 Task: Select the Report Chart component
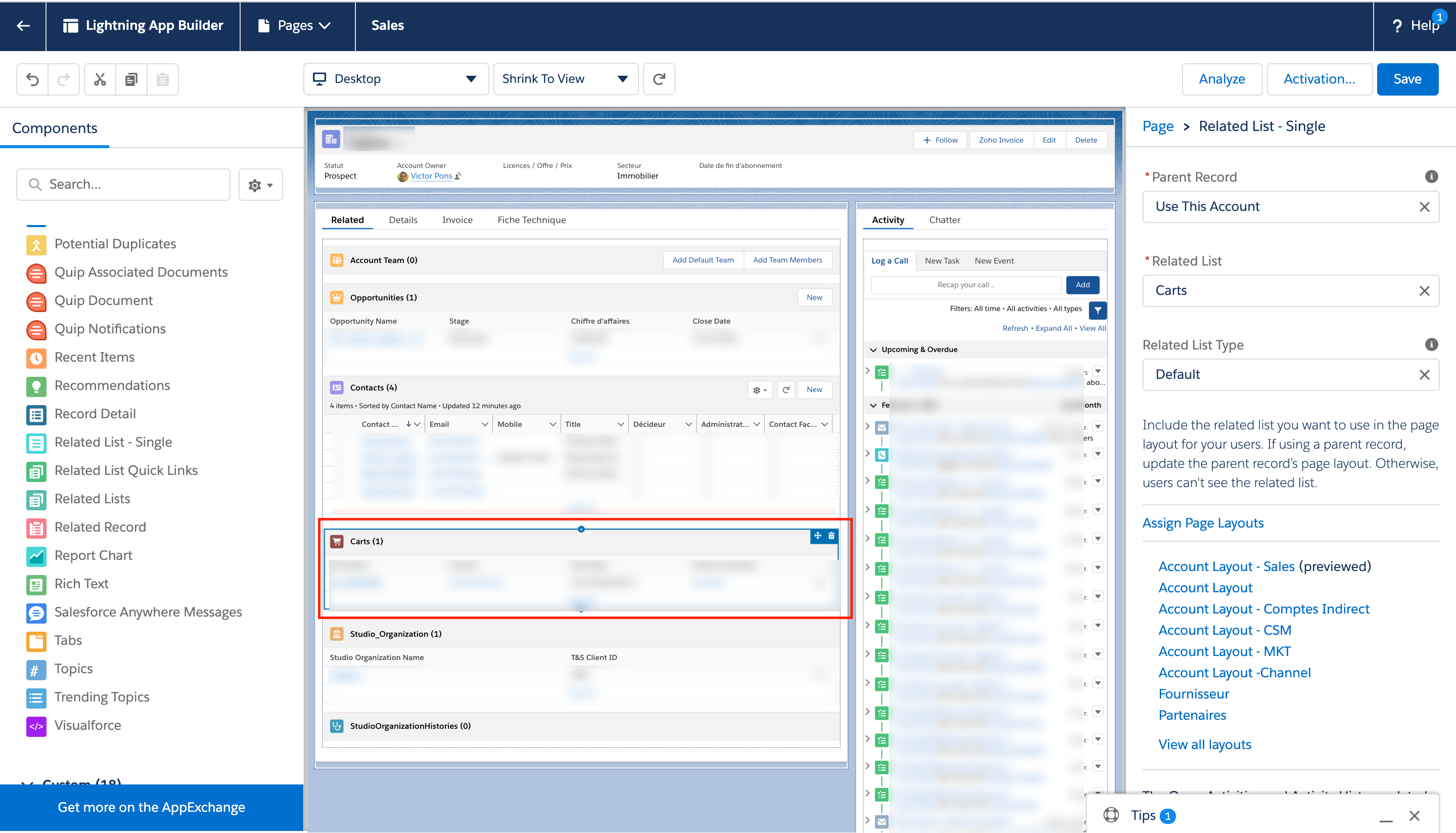click(93, 555)
